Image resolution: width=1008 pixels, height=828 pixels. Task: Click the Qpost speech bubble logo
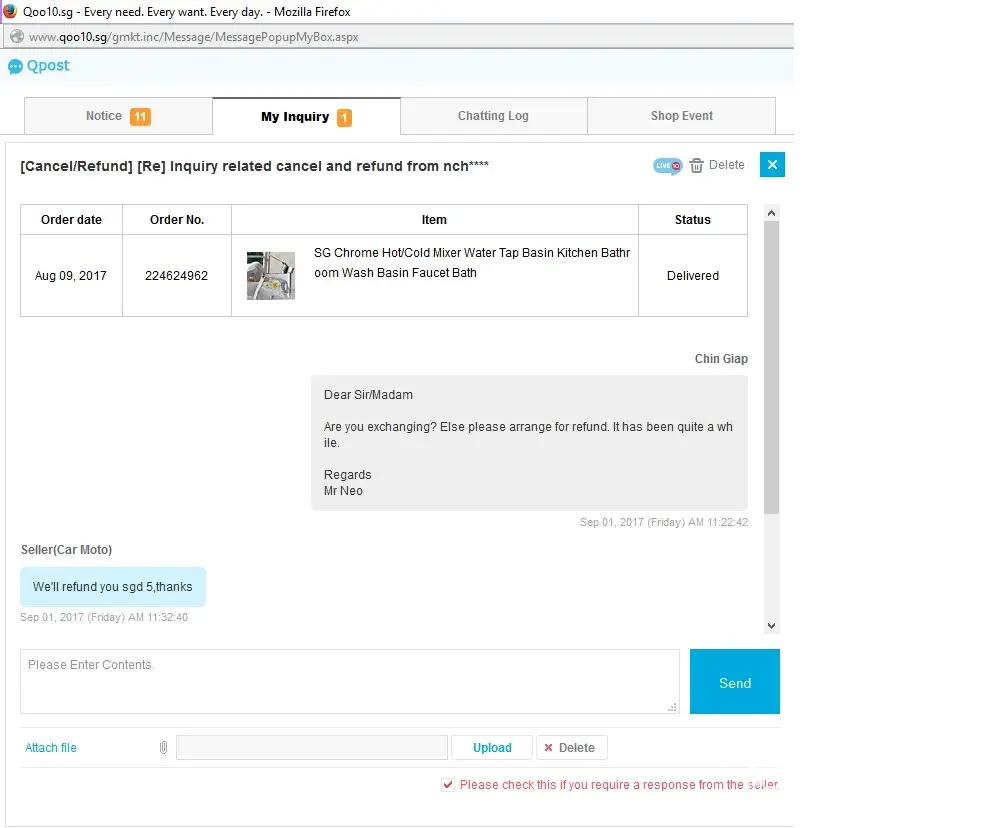pos(15,67)
